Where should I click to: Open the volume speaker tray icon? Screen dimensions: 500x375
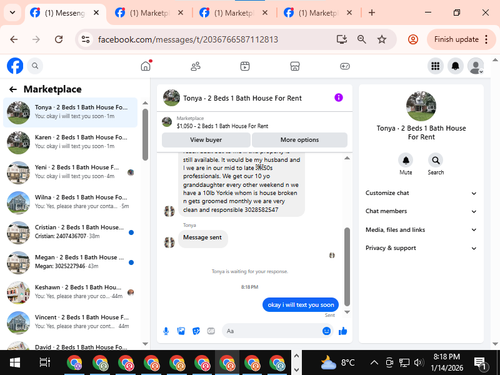click(418, 363)
